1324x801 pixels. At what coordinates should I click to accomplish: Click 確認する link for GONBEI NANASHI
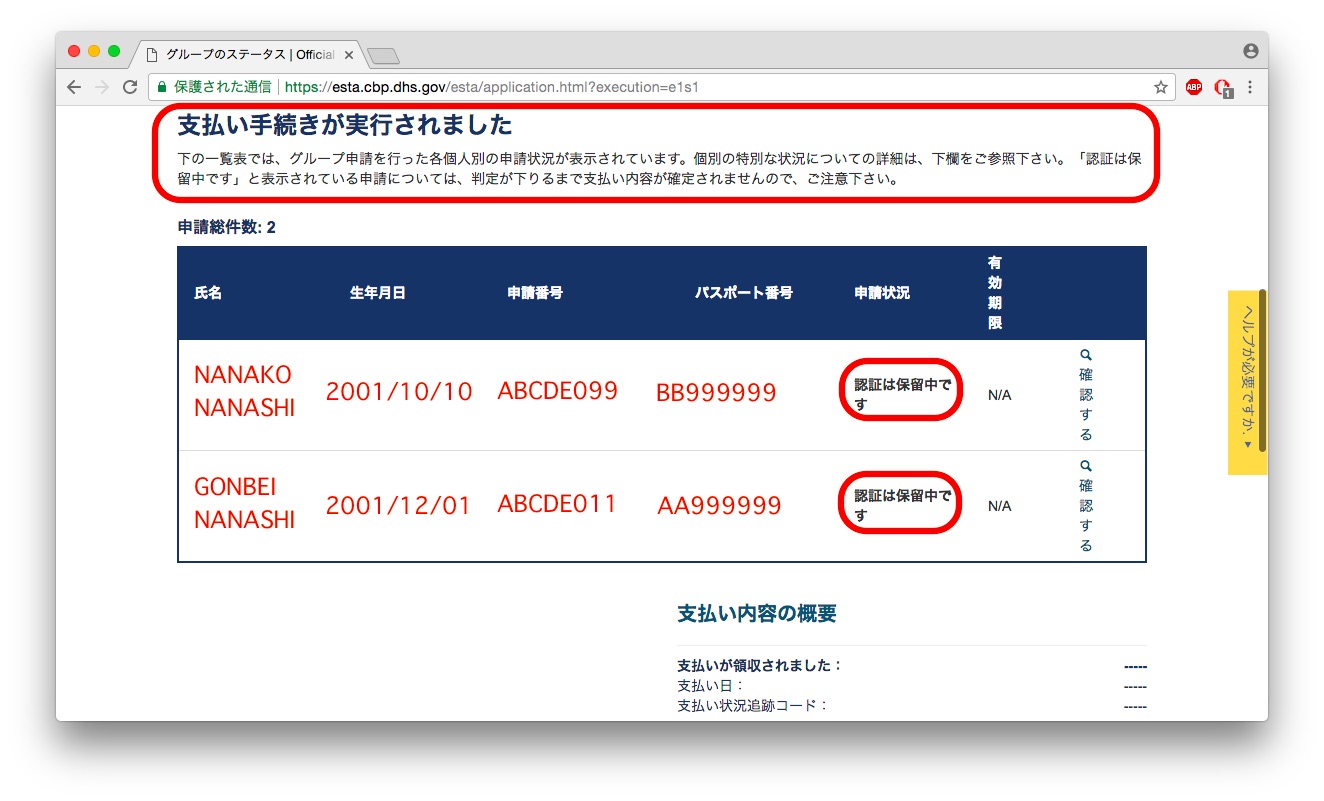[1086, 515]
